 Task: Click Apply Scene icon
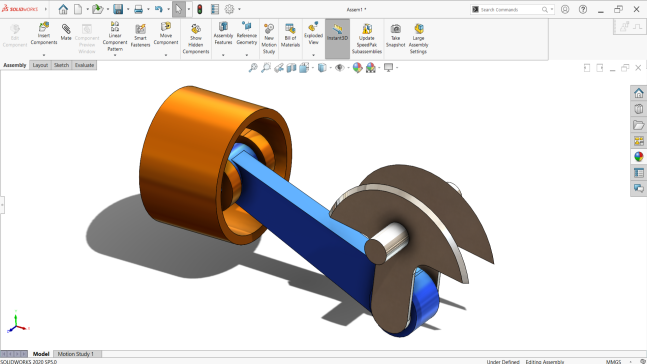(371, 68)
